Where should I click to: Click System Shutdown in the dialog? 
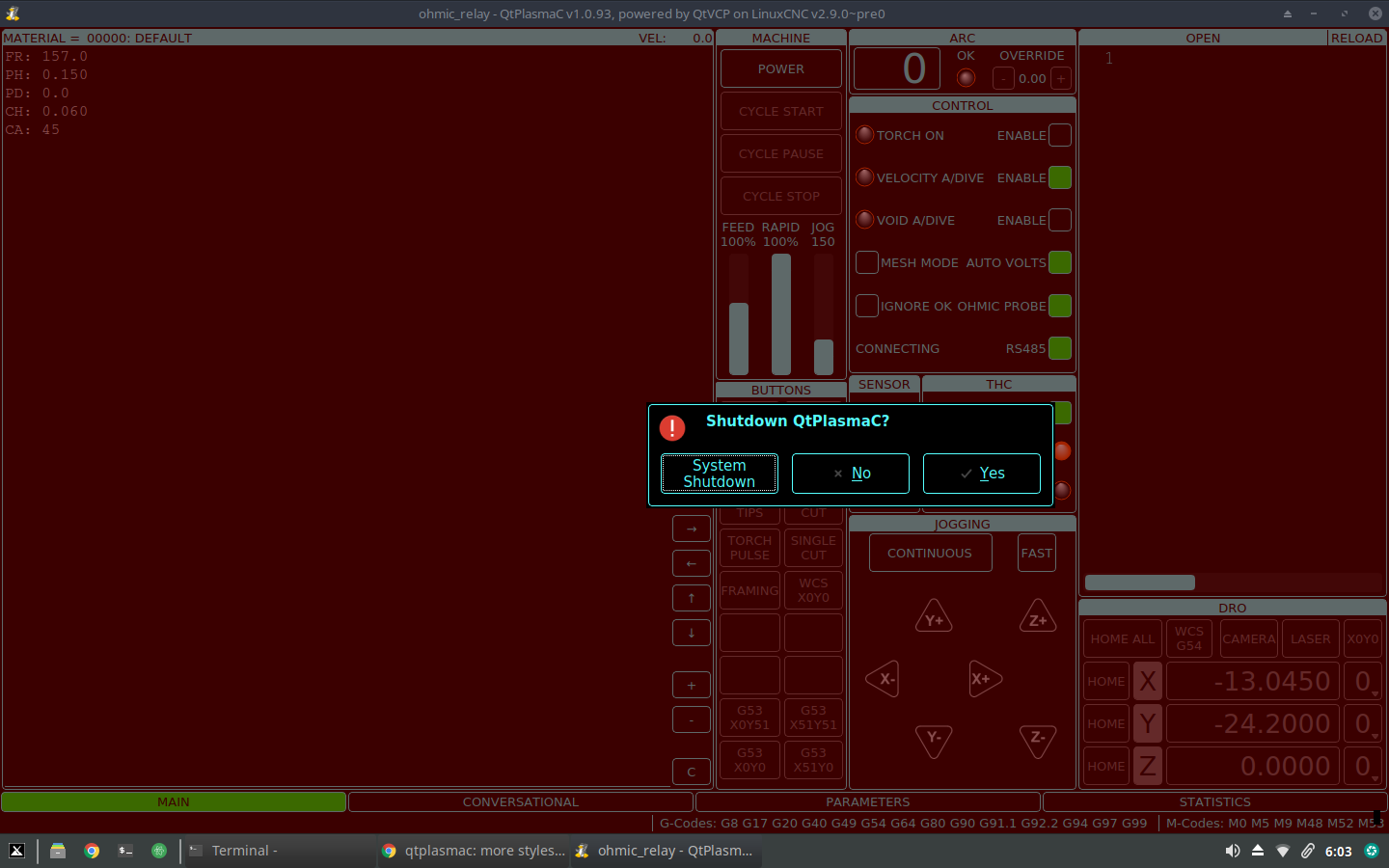[720, 474]
